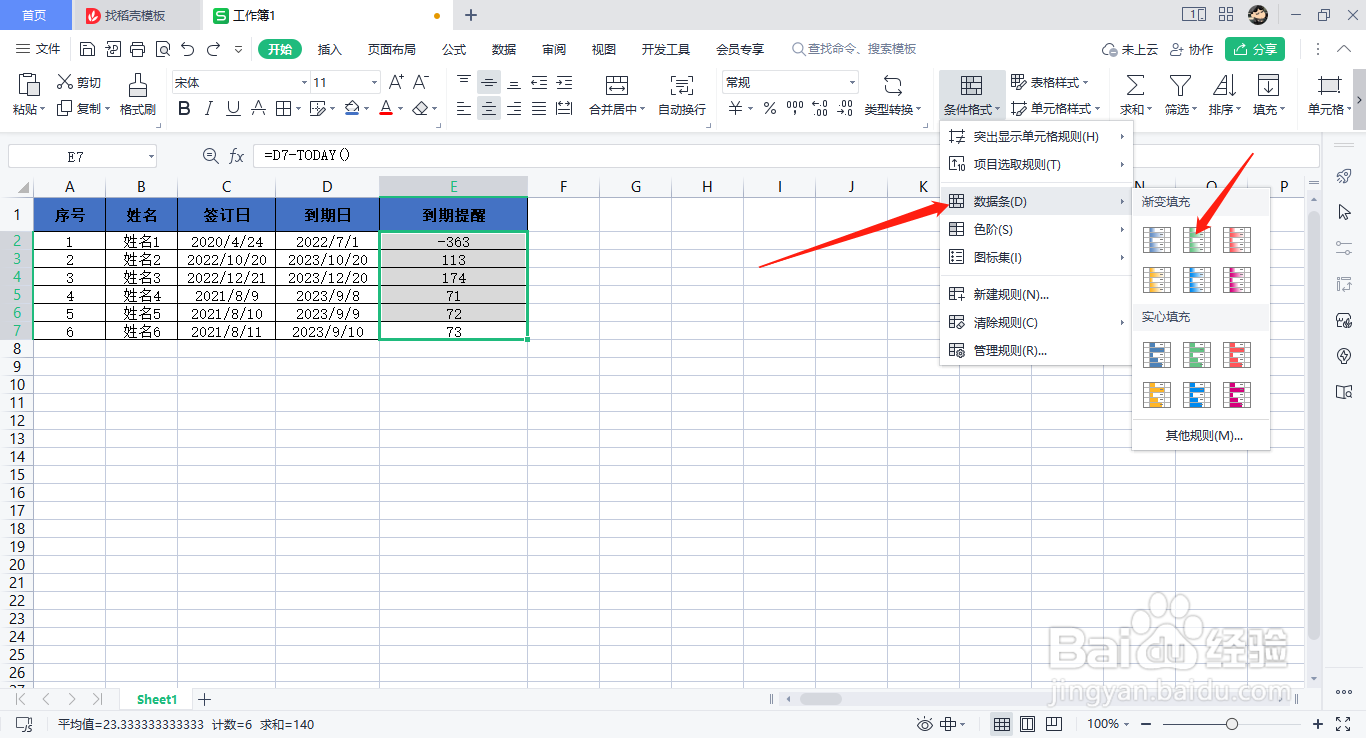Screen dimensions: 1366x738
Task: Click the percent style icon
Action: point(769,108)
